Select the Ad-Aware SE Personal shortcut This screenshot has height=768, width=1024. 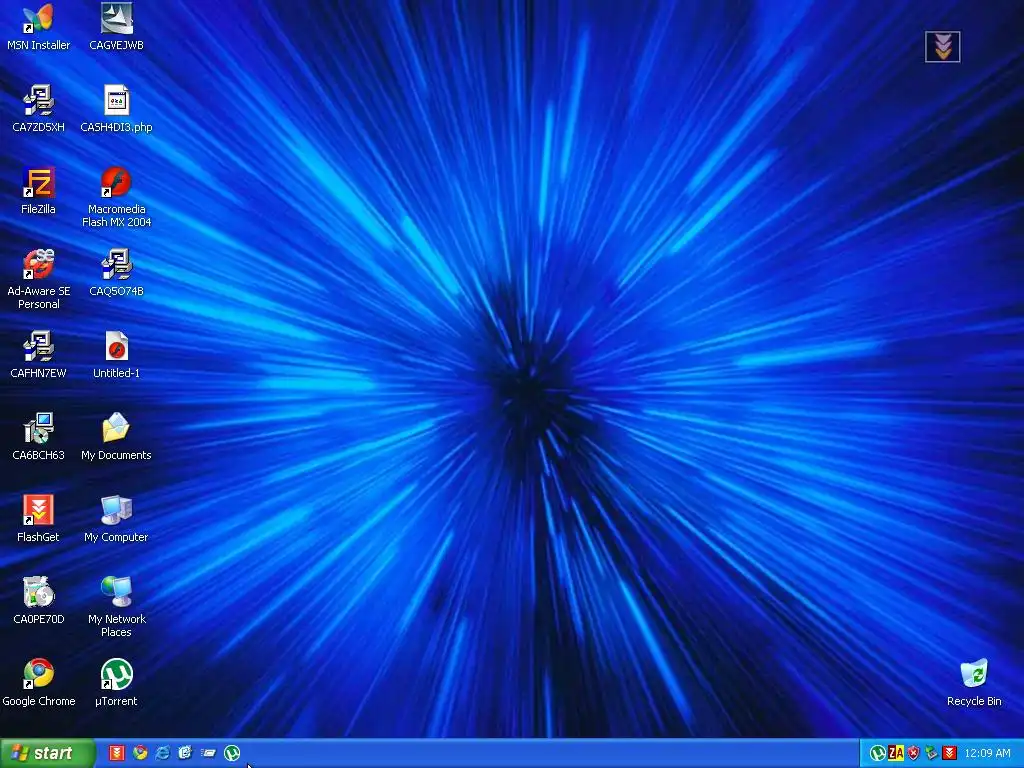click(39, 279)
